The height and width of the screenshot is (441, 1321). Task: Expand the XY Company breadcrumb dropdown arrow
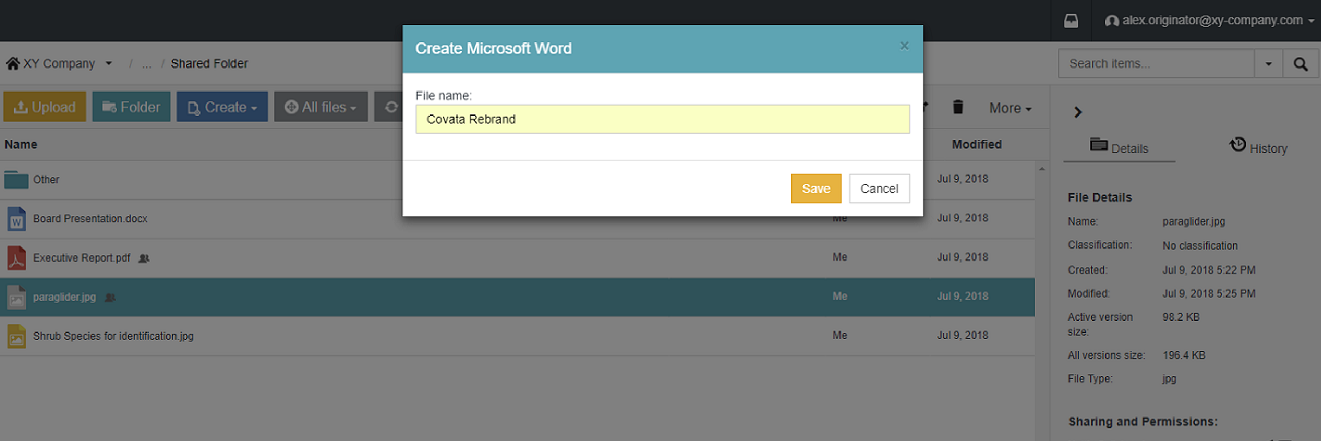pos(108,64)
